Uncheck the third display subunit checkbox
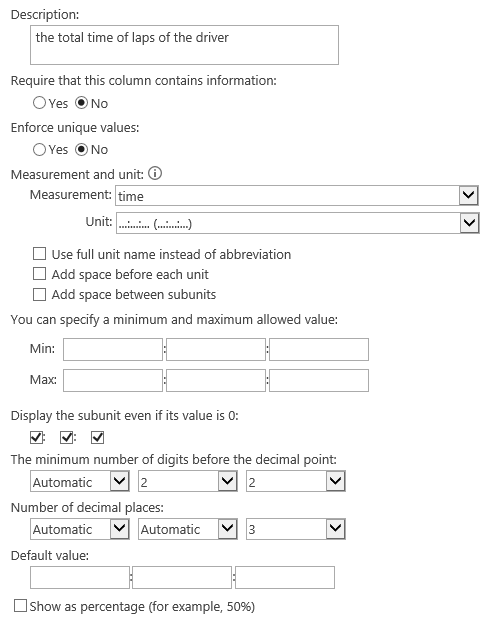 click(98, 438)
